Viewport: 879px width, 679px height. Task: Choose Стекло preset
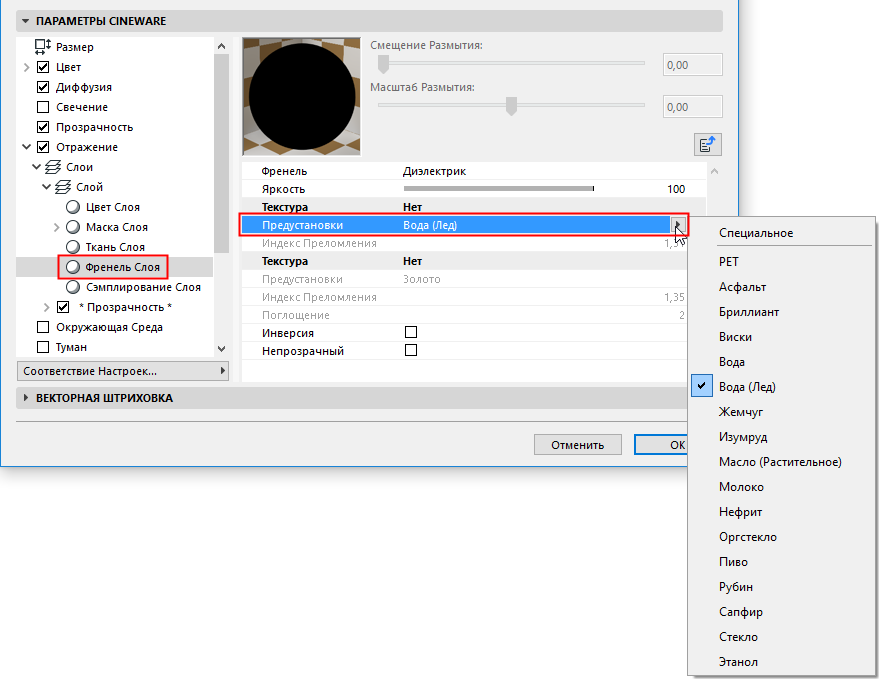[738, 637]
